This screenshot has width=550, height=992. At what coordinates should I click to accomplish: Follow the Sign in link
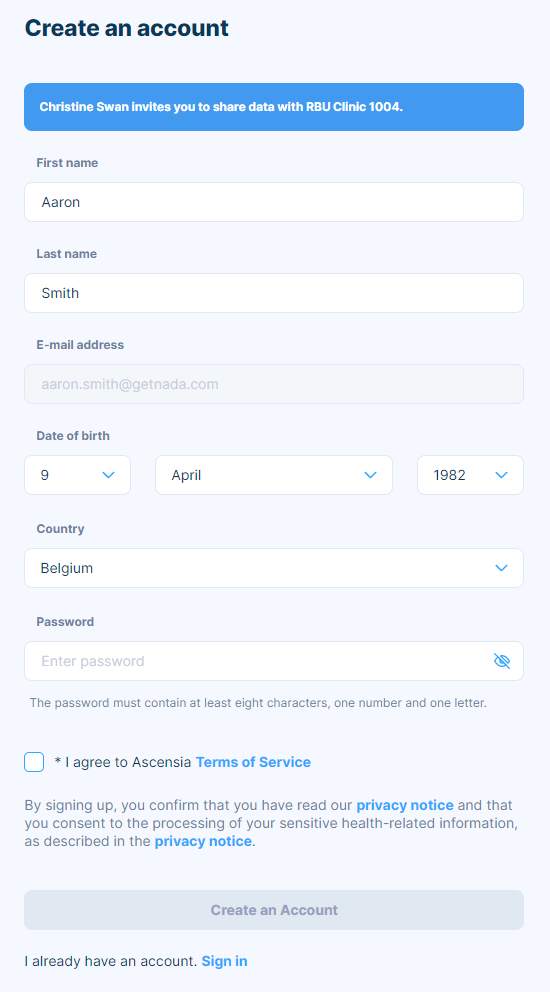click(225, 962)
